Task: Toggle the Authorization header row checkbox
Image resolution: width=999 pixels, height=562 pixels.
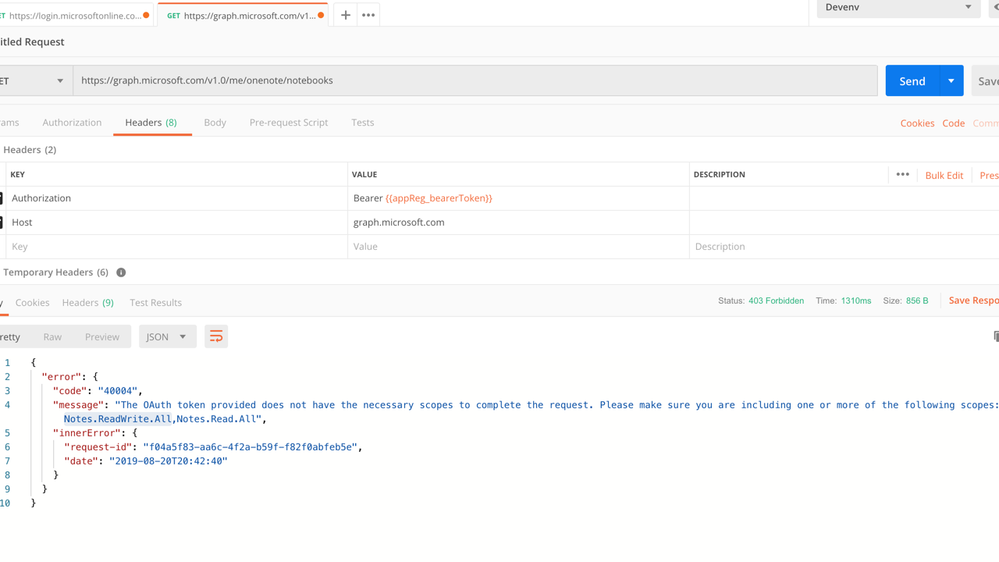Action: click(x=1, y=198)
